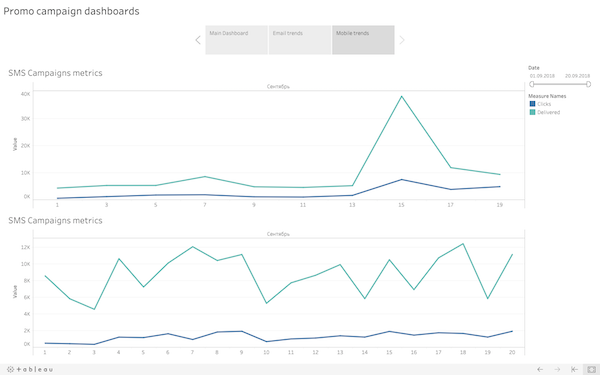Click the 40K y-axis label
The image size is (600, 375).
(26, 94)
